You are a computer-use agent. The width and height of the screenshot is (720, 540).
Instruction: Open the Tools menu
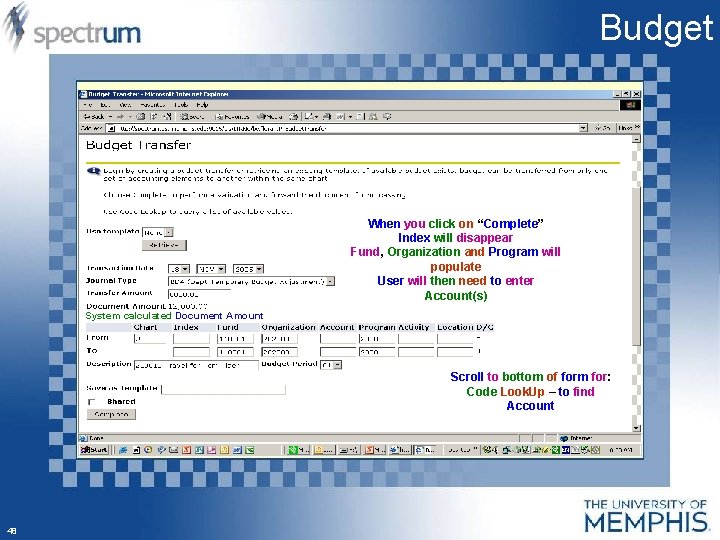coord(181,105)
